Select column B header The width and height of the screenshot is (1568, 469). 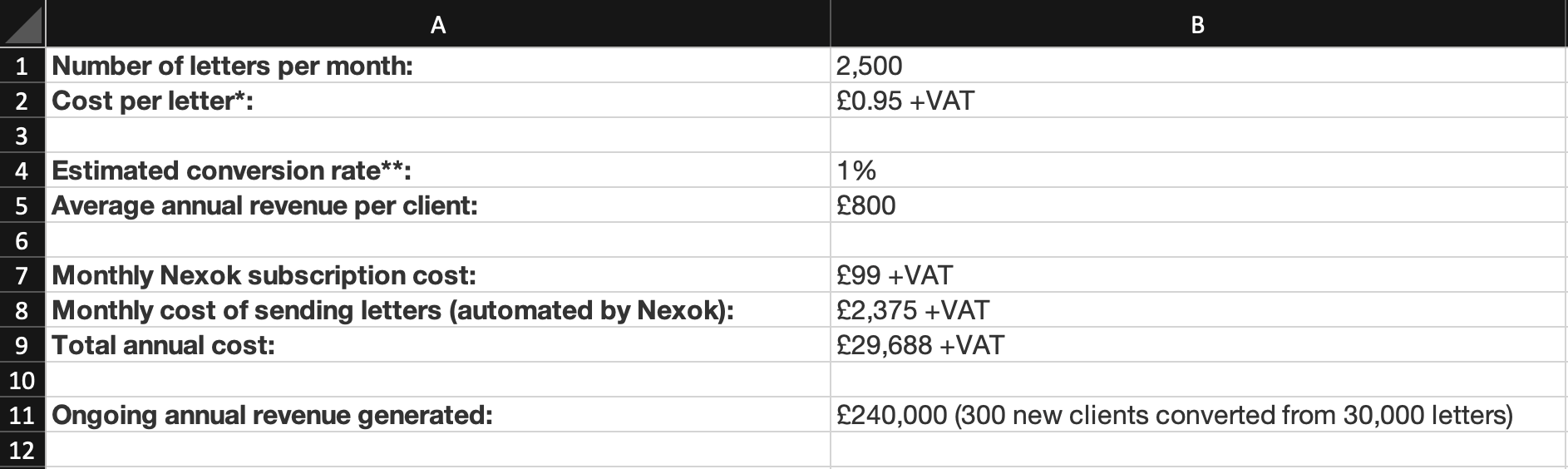pos(1198,24)
